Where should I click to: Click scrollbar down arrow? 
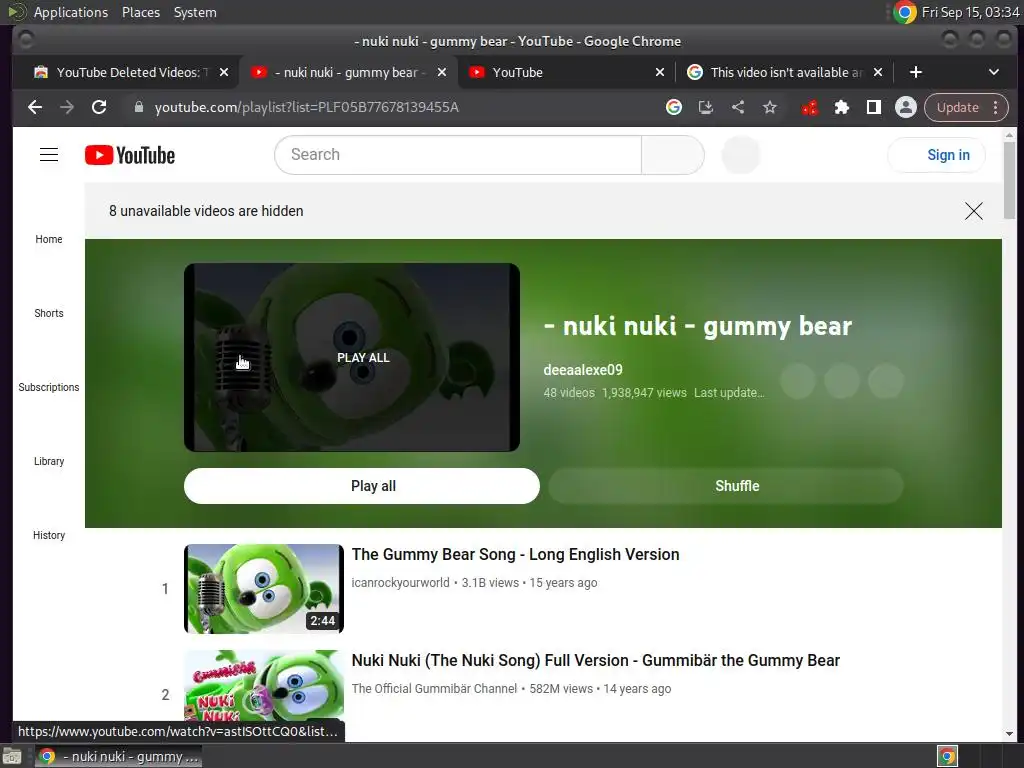coord(1009,733)
